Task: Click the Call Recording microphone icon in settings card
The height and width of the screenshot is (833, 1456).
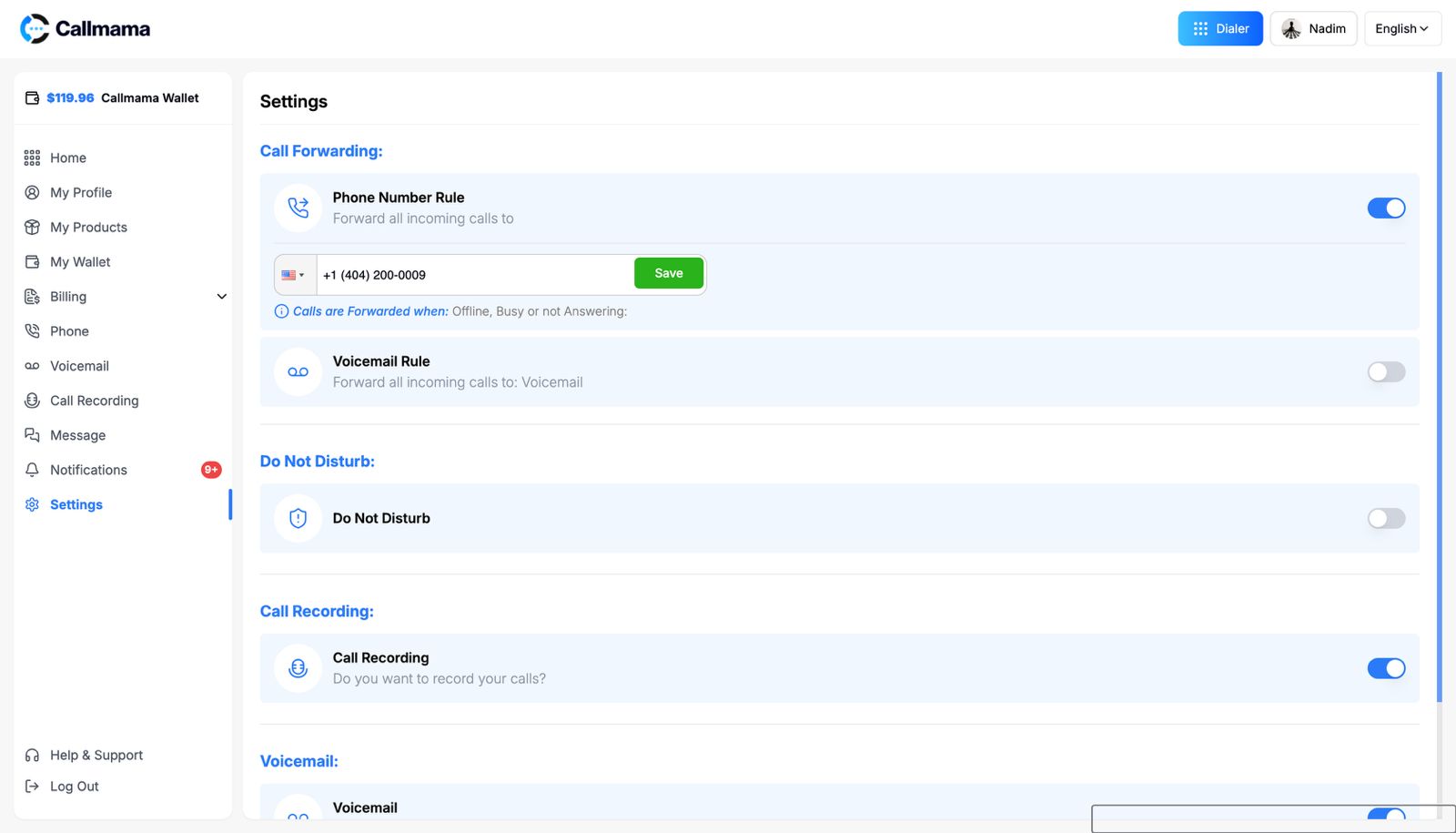Action: pyautogui.click(x=298, y=668)
